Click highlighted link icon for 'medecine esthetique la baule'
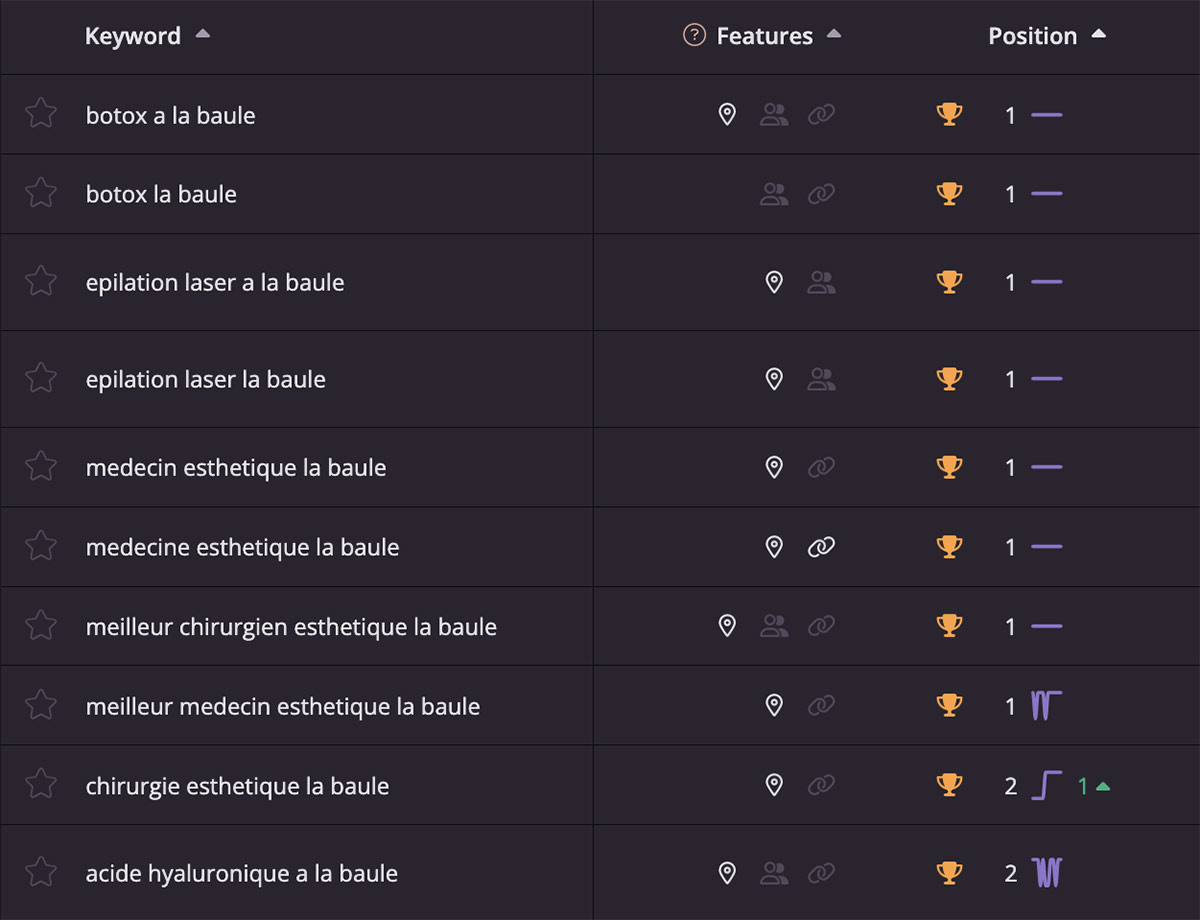 pos(821,546)
